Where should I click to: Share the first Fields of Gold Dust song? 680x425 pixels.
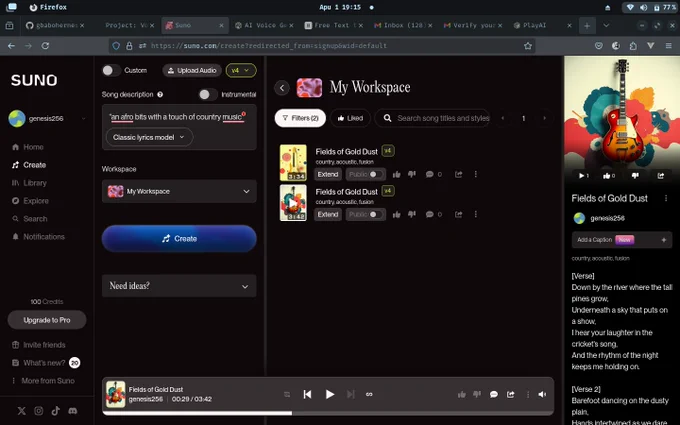458,174
